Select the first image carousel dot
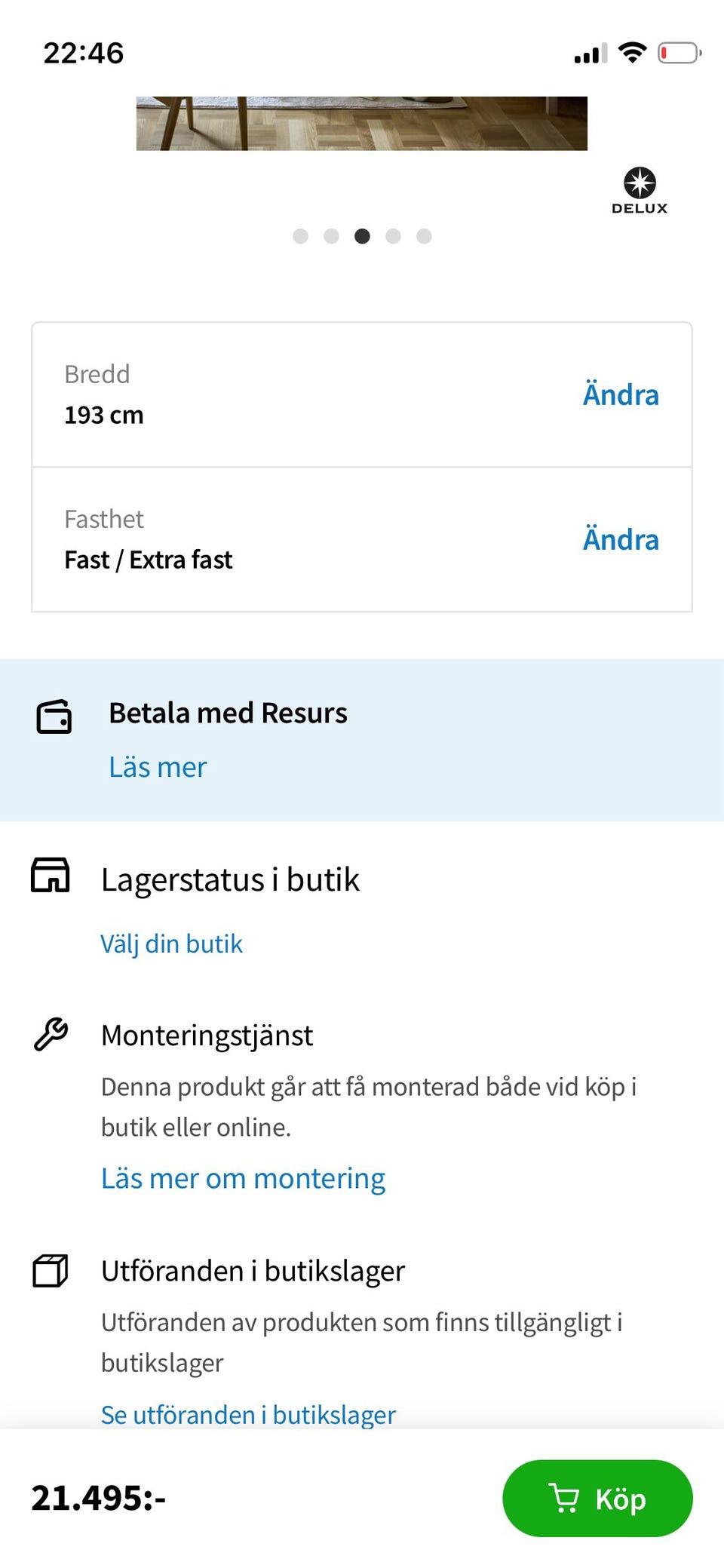 click(x=300, y=236)
